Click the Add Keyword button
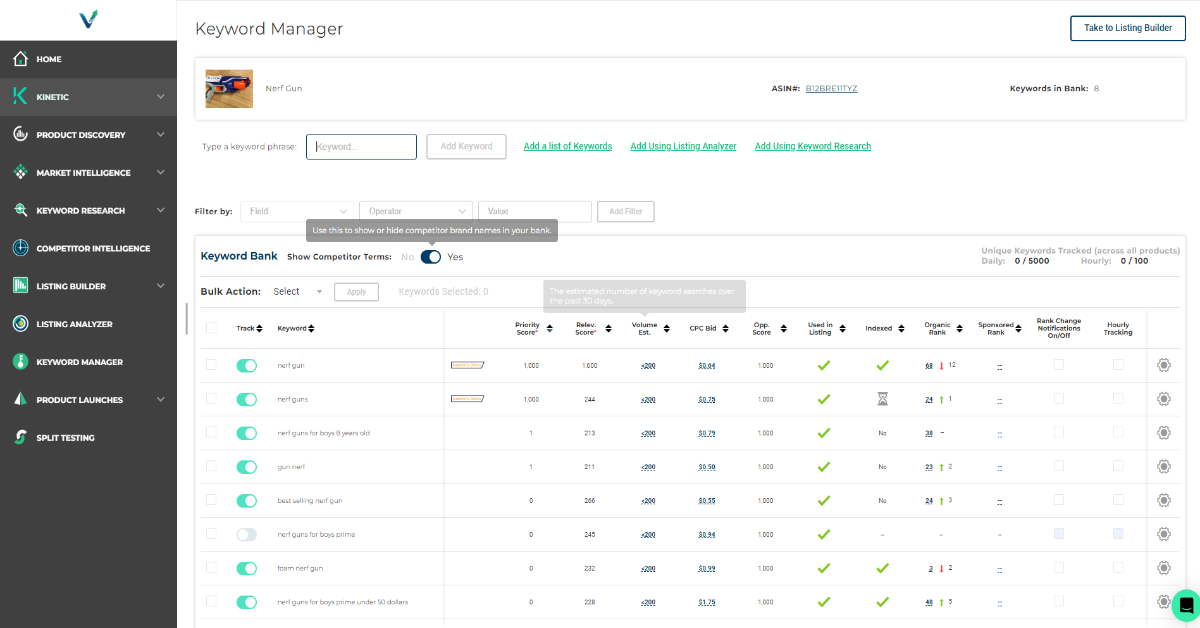 tap(467, 146)
